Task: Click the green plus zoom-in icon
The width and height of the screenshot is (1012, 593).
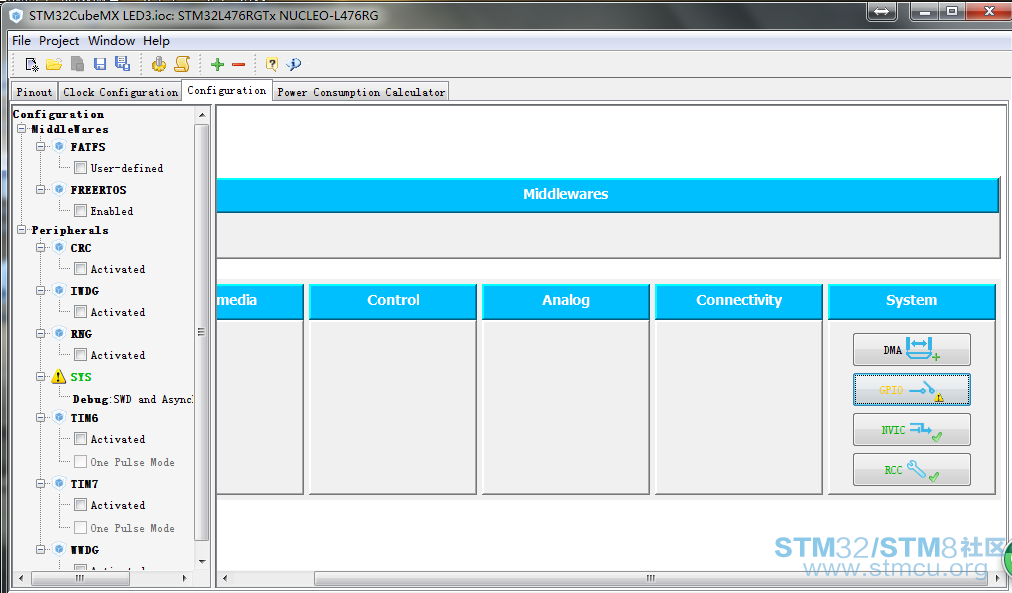Action: 218,64
